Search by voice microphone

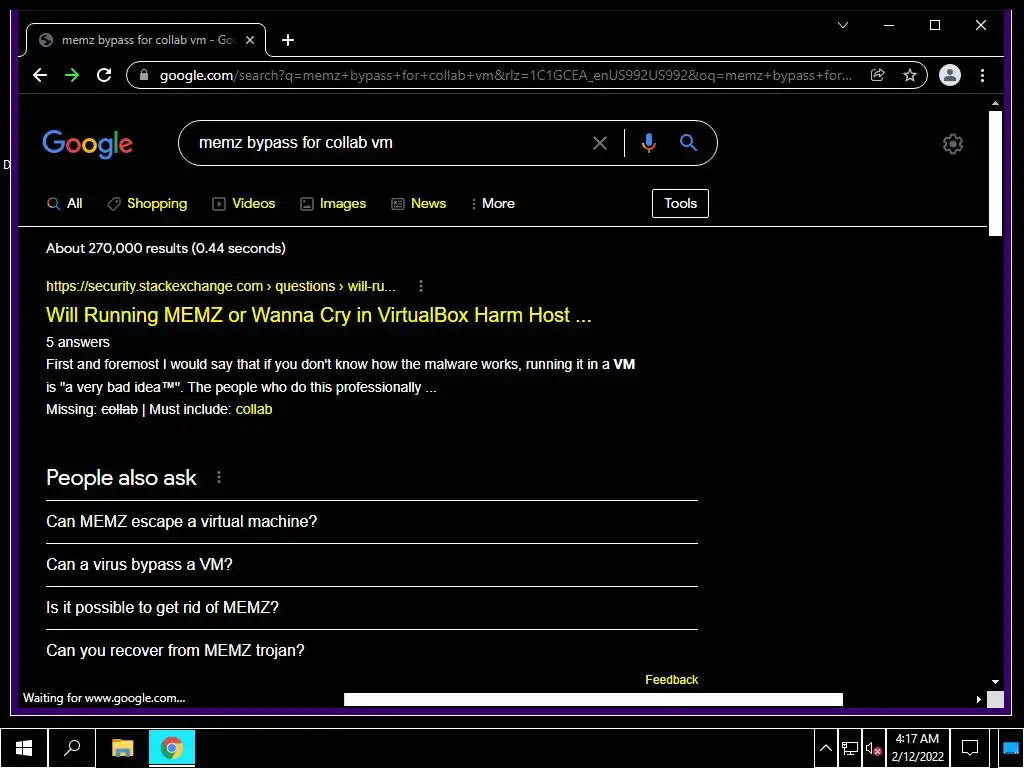click(648, 143)
